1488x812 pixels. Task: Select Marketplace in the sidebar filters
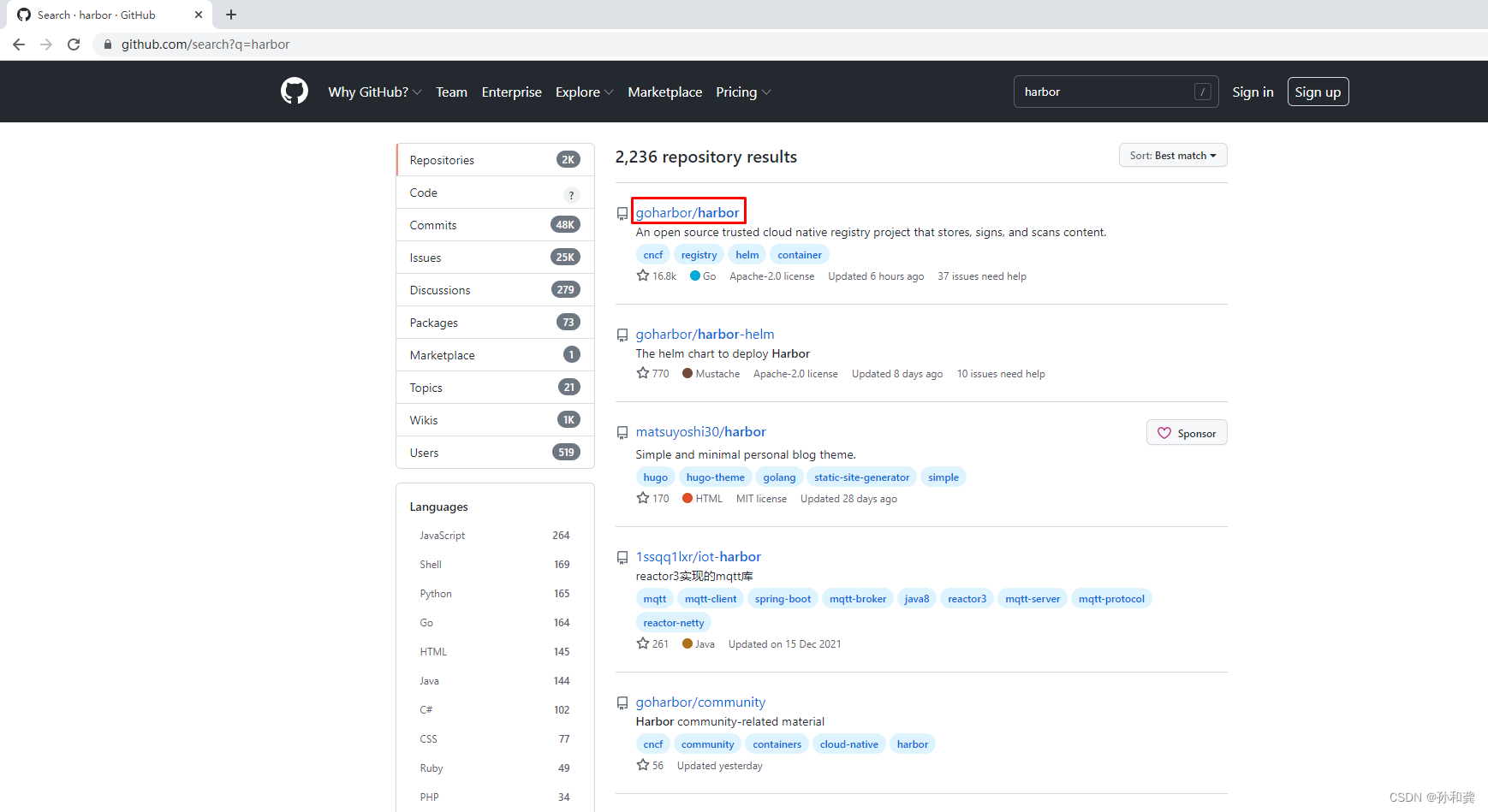[495, 355]
